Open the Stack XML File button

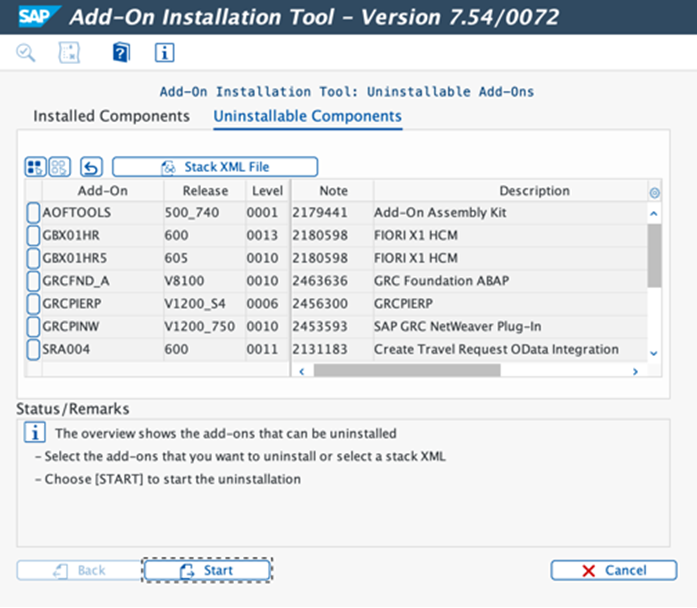pos(215,167)
